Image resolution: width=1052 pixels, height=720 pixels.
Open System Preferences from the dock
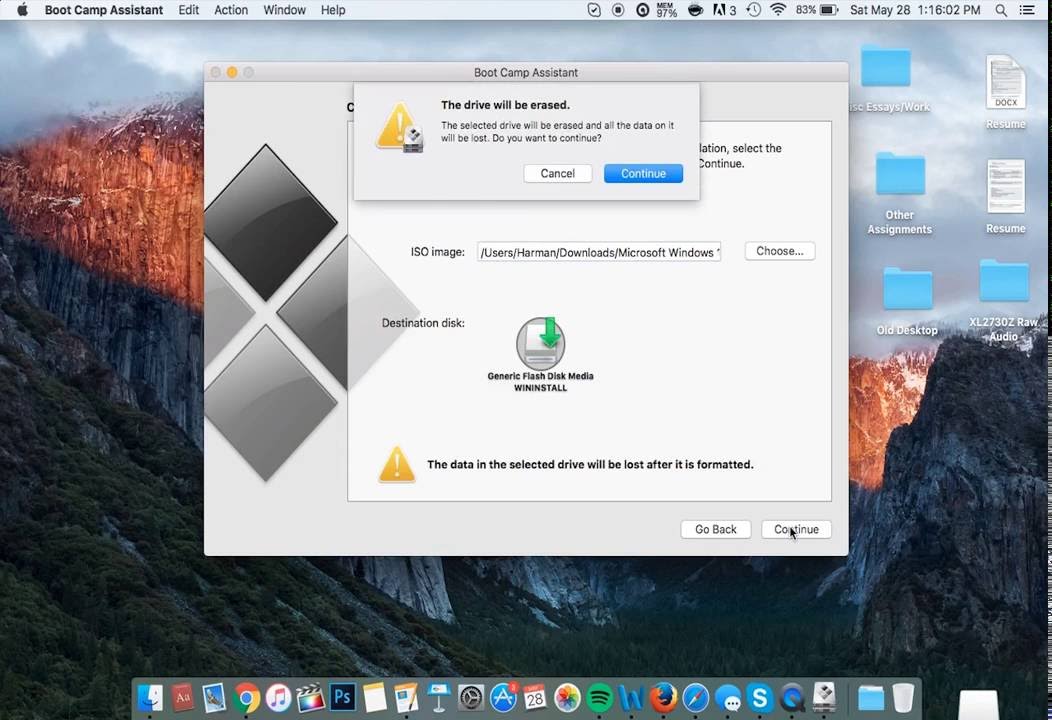[471, 698]
